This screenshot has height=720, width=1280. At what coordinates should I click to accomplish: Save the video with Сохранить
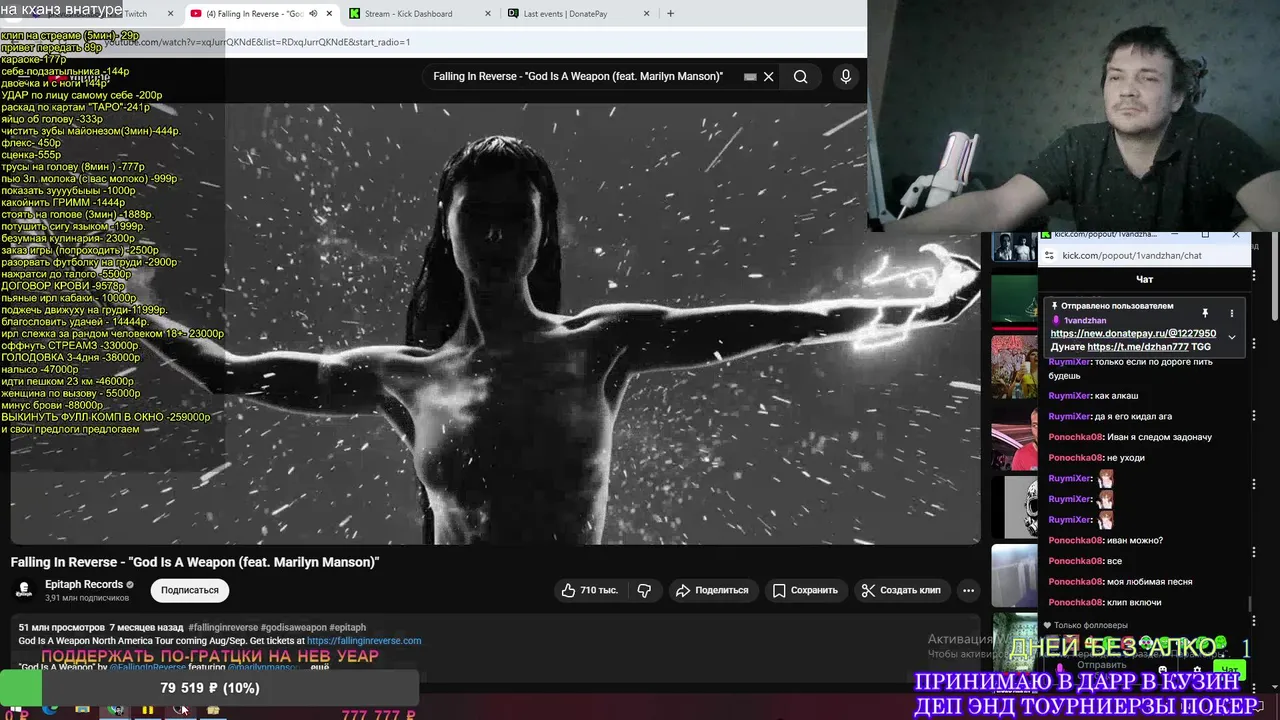tap(805, 590)
